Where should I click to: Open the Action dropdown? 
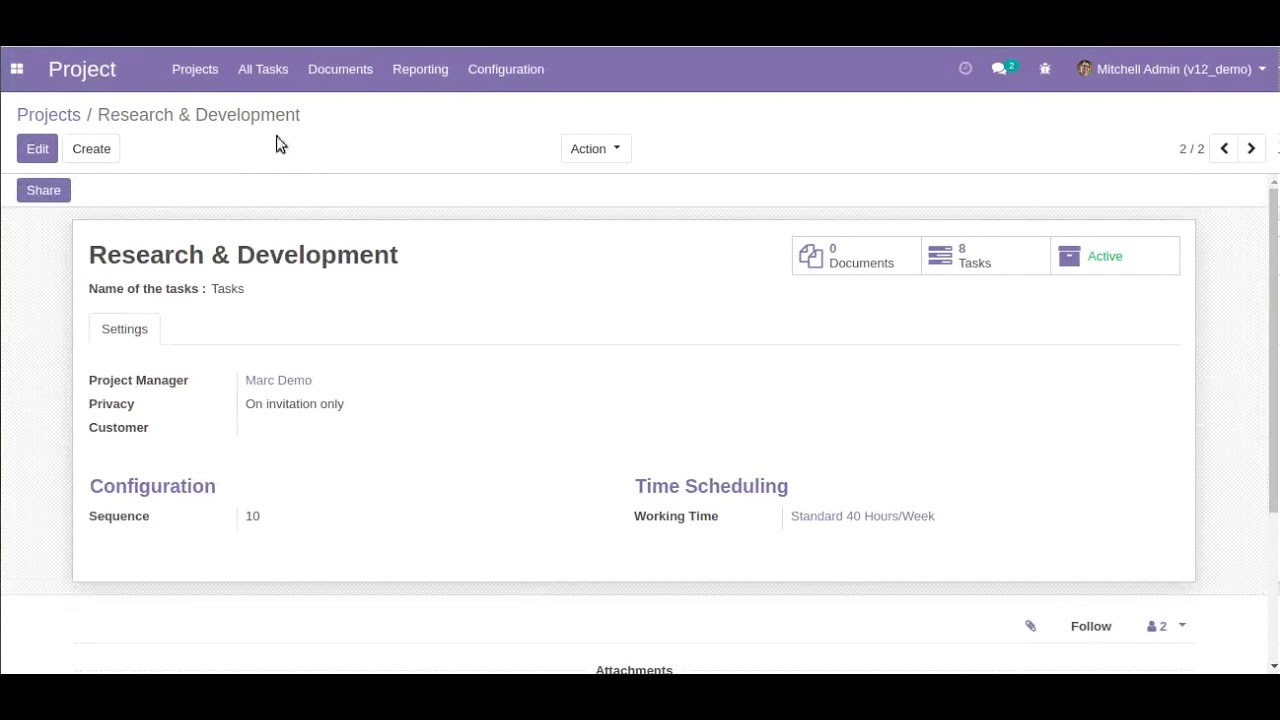coord(596,149)
